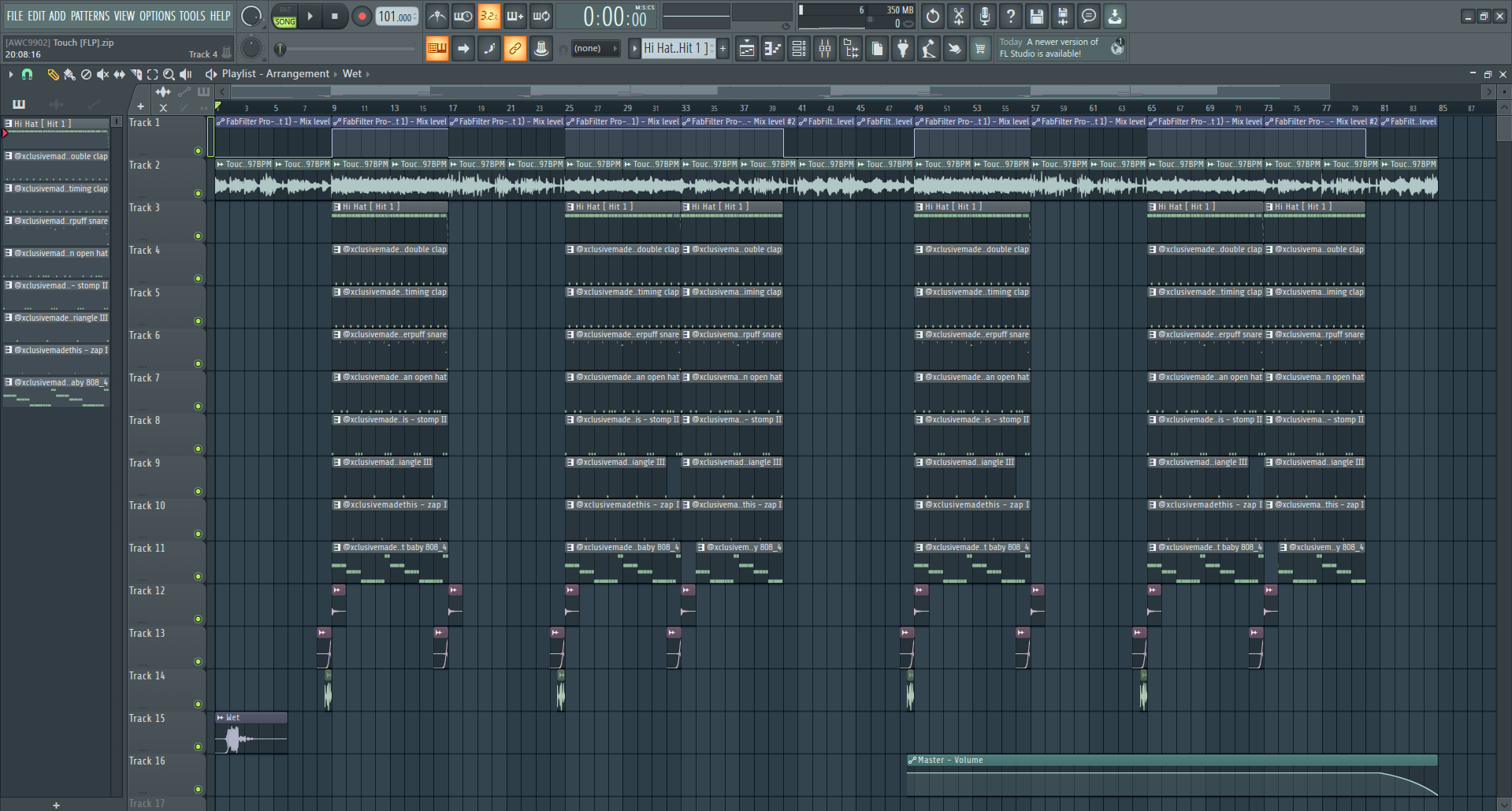Click the red Record button

pyautogui.click(x=362, y=16)
